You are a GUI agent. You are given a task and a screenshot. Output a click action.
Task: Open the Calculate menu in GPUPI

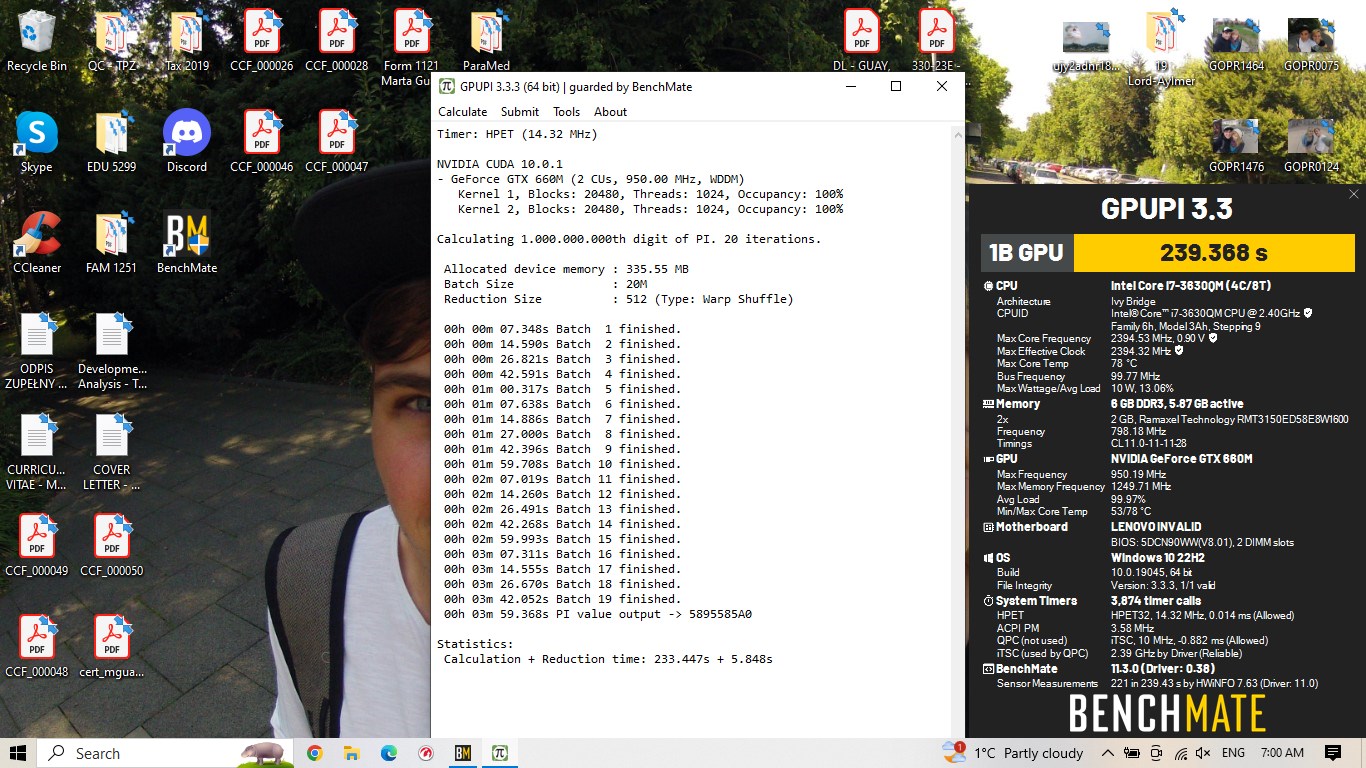coord(463,112)
